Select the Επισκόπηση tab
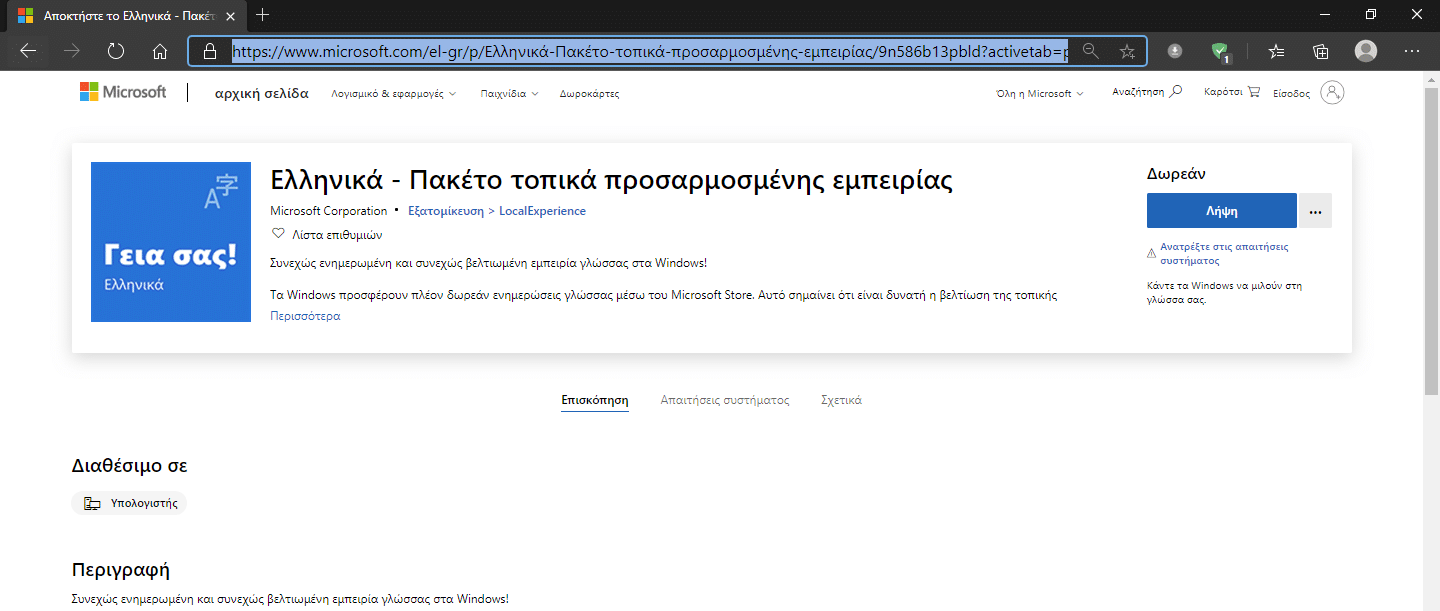The image size is (1440, 611). (x=595, y=400)
